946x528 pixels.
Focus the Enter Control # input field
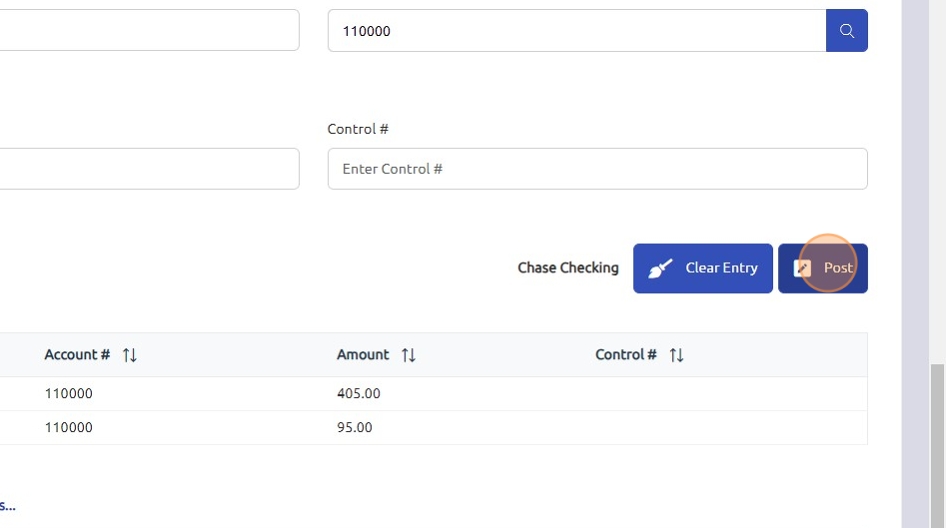[x=597, y=169]
